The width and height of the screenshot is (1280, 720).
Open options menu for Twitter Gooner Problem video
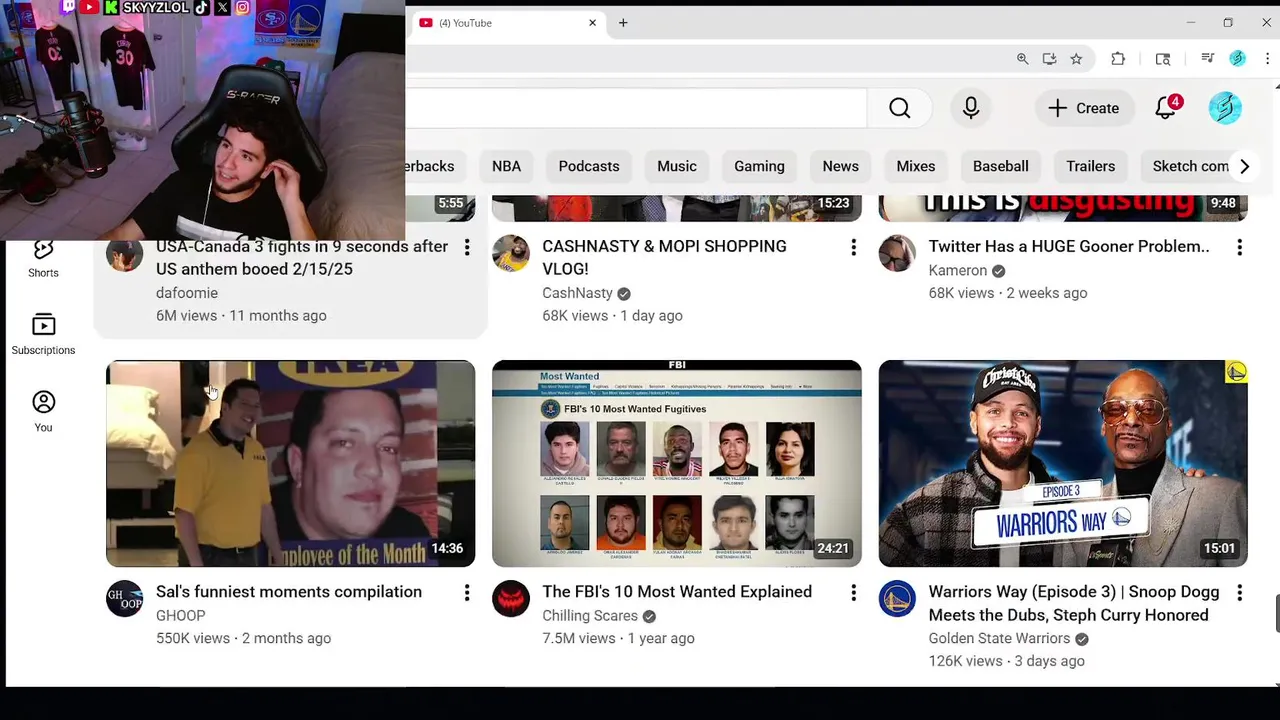pos(1239,247)
